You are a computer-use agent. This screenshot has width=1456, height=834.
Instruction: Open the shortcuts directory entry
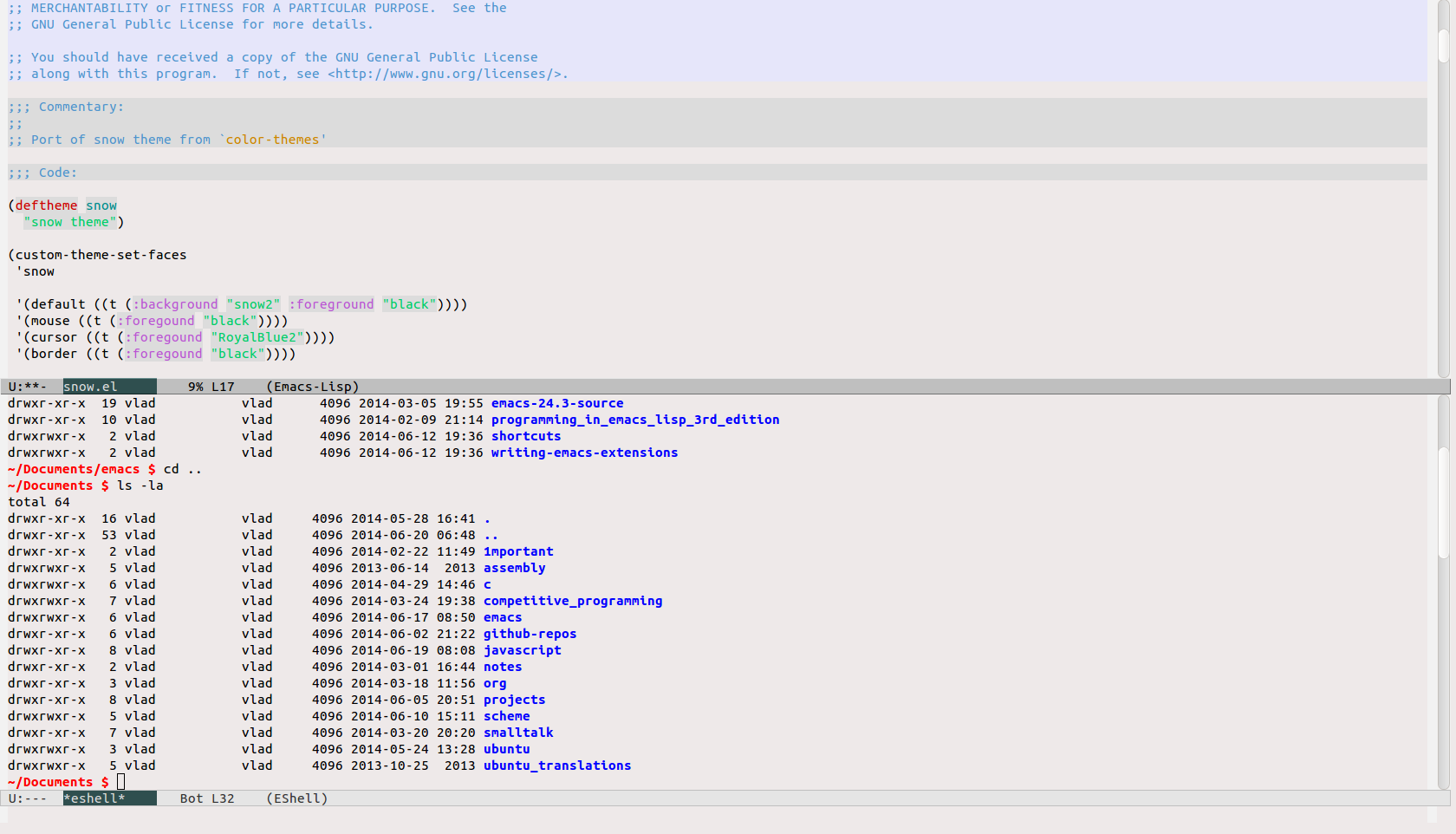tap(526, 436)
